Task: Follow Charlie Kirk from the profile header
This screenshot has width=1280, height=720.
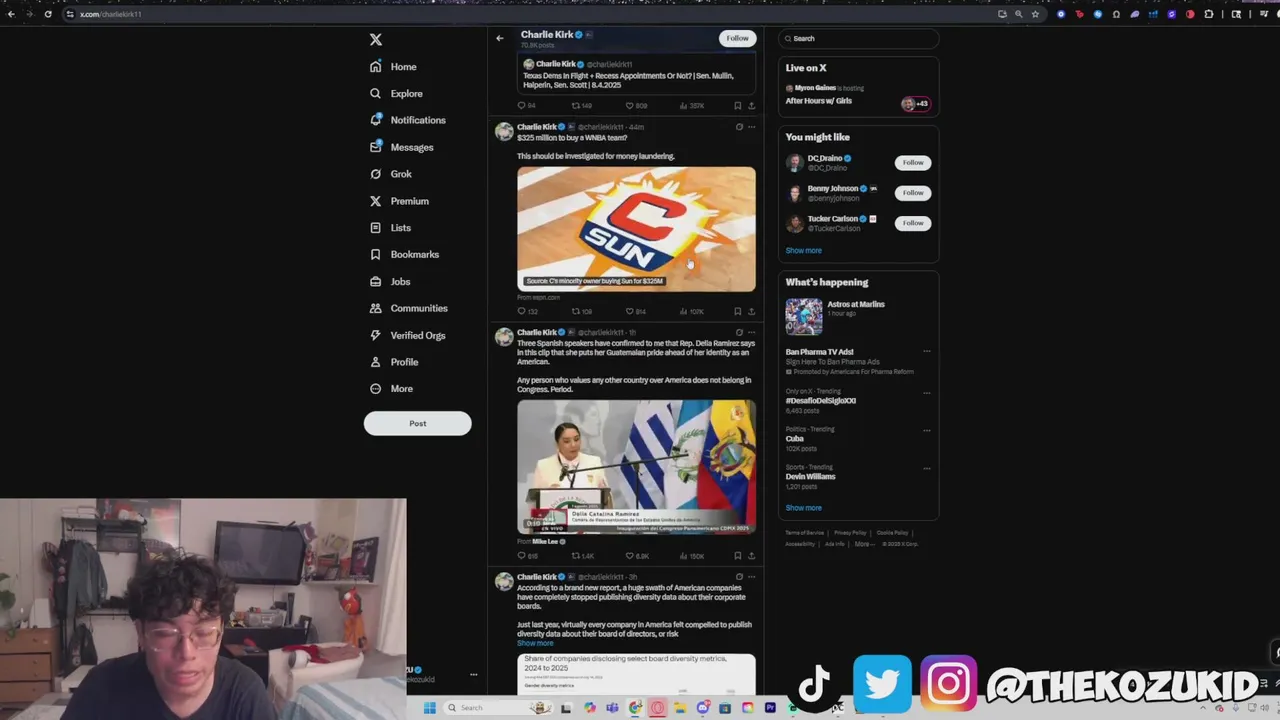Action: (x=737, y=38)
